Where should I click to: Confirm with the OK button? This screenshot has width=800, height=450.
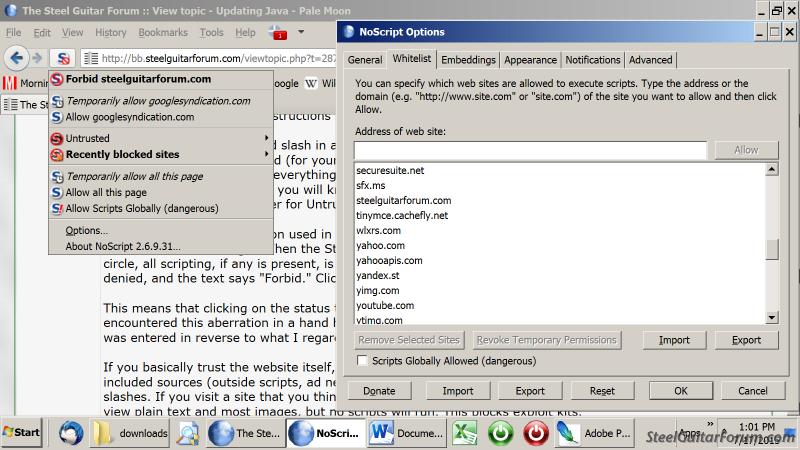(x=681, y=391)
